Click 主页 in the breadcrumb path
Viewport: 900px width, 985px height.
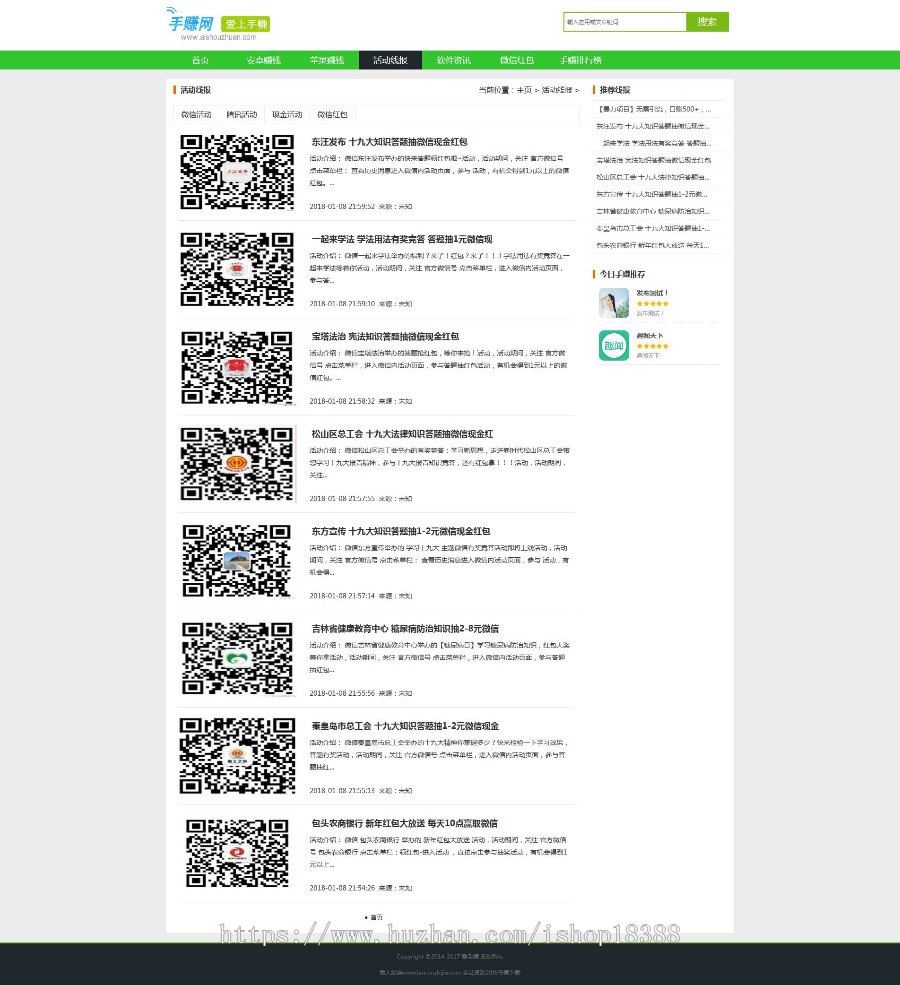tap(524, 90)
